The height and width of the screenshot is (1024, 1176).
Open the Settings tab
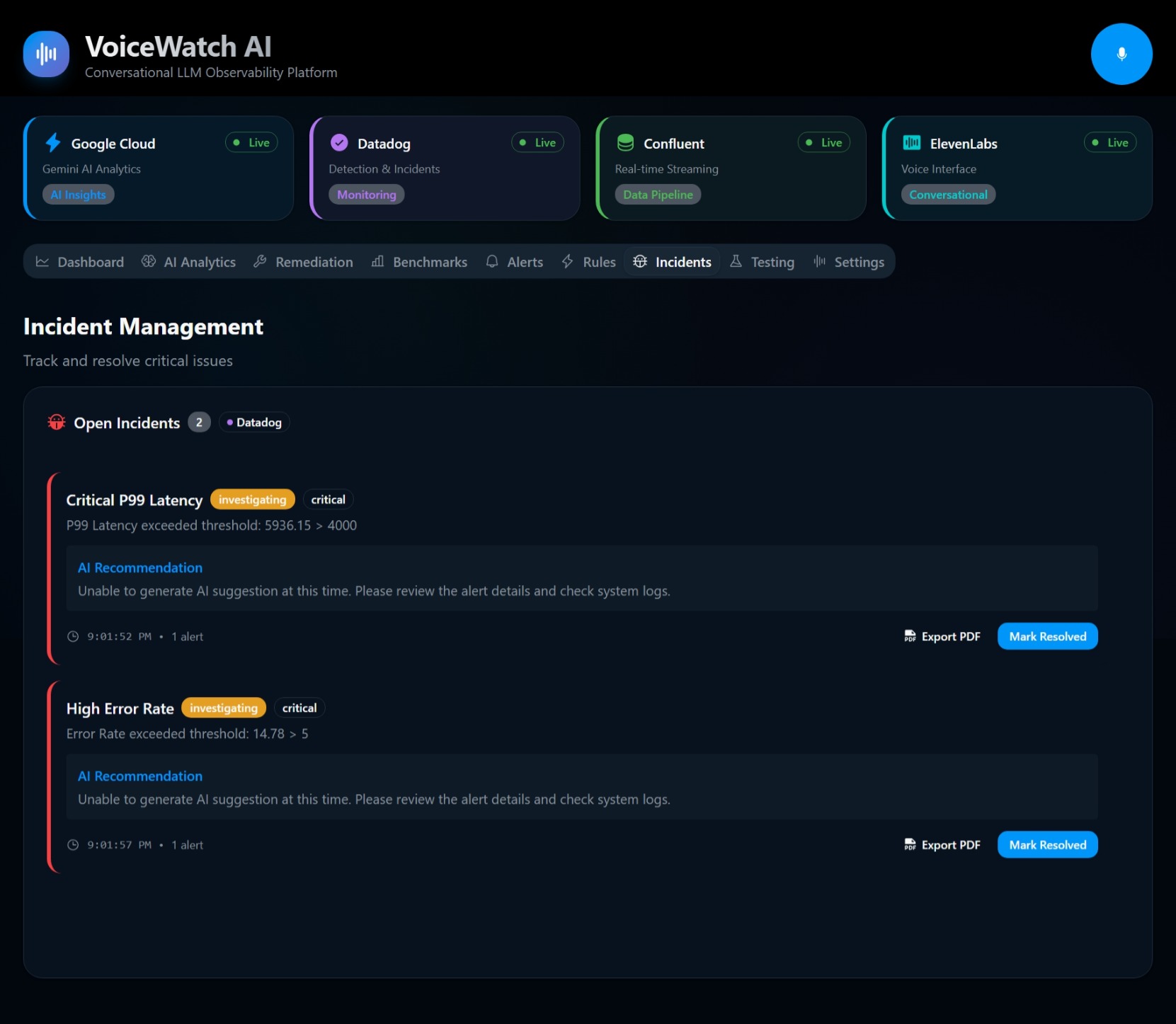849,262
